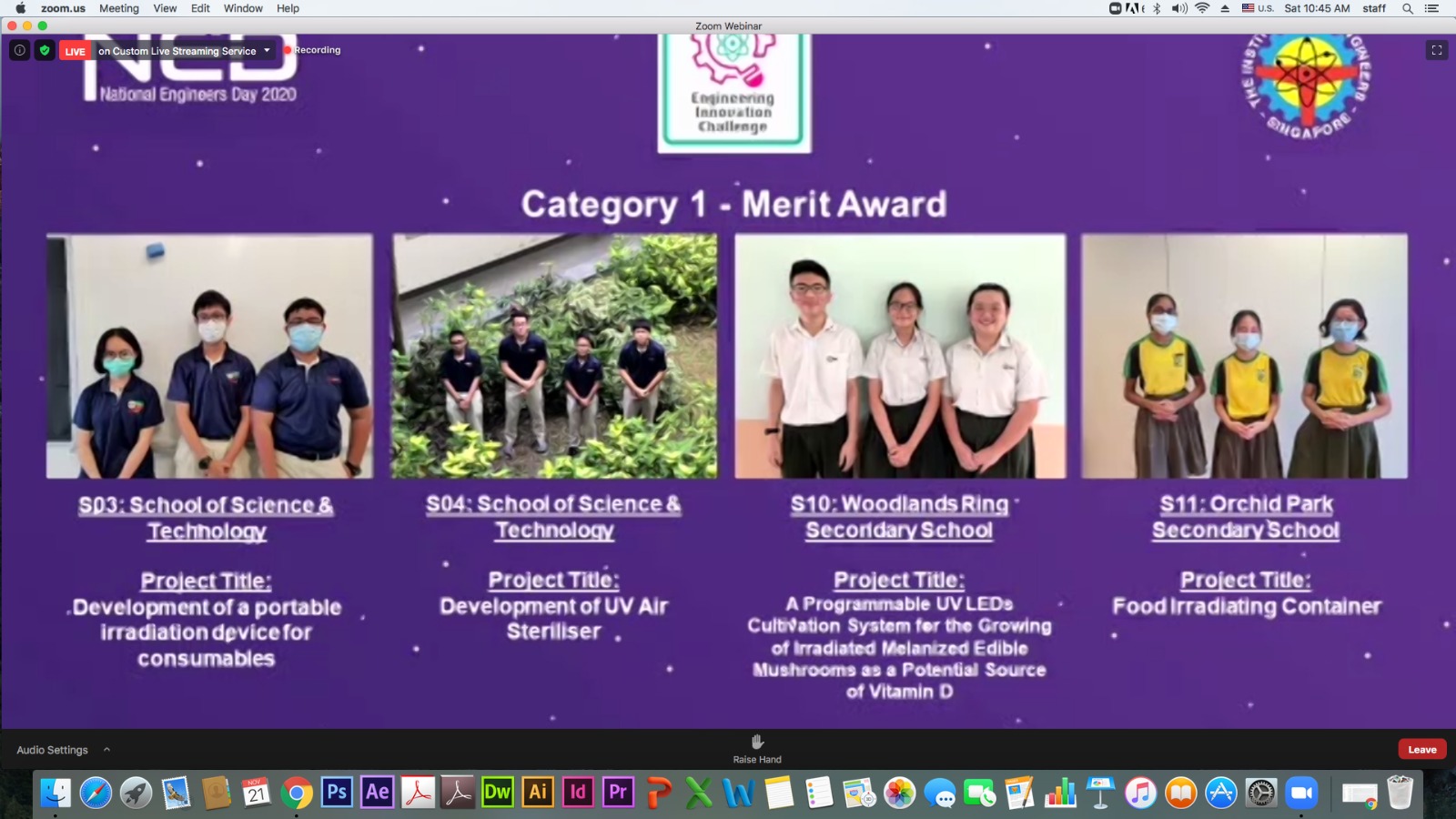This screenshot has width=1456, height=819.
Task: Launch PowerPoint from the dock
Action: 658,793
